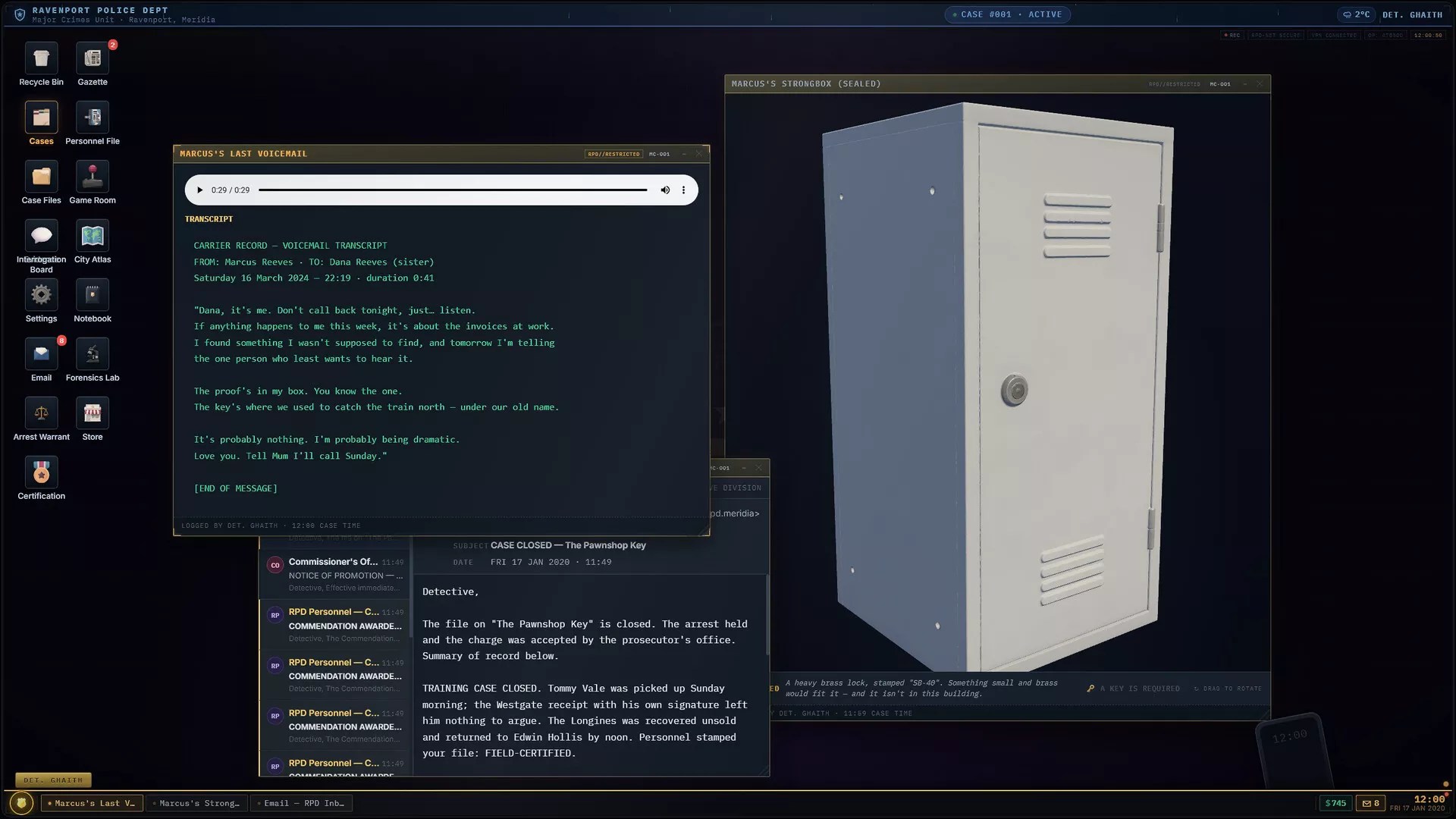Click the Ravenport Police Dept shield logo
Image resolution: width=1456 pixels, height=819 pixels.
20,14
